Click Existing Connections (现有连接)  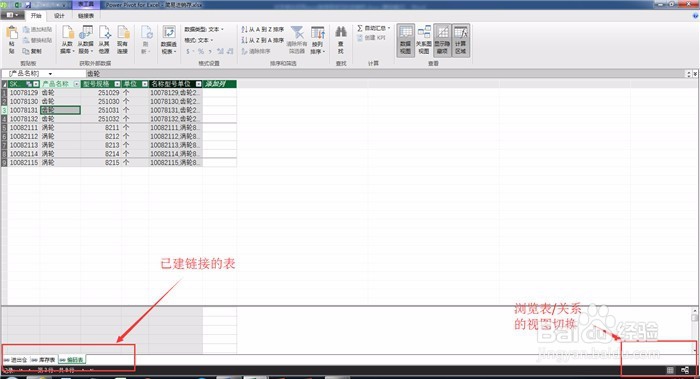(123, 39)
